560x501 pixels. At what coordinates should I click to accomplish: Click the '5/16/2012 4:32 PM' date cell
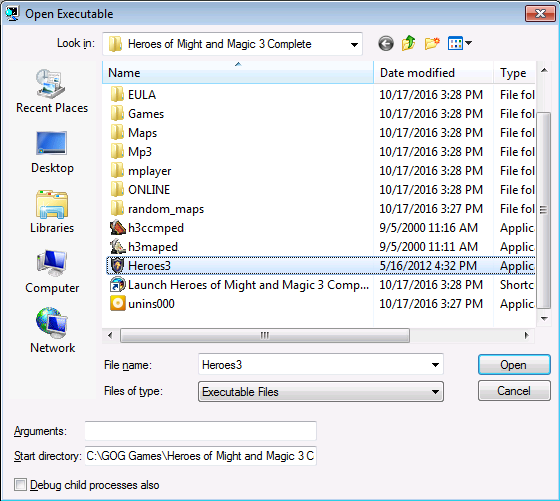428,266
